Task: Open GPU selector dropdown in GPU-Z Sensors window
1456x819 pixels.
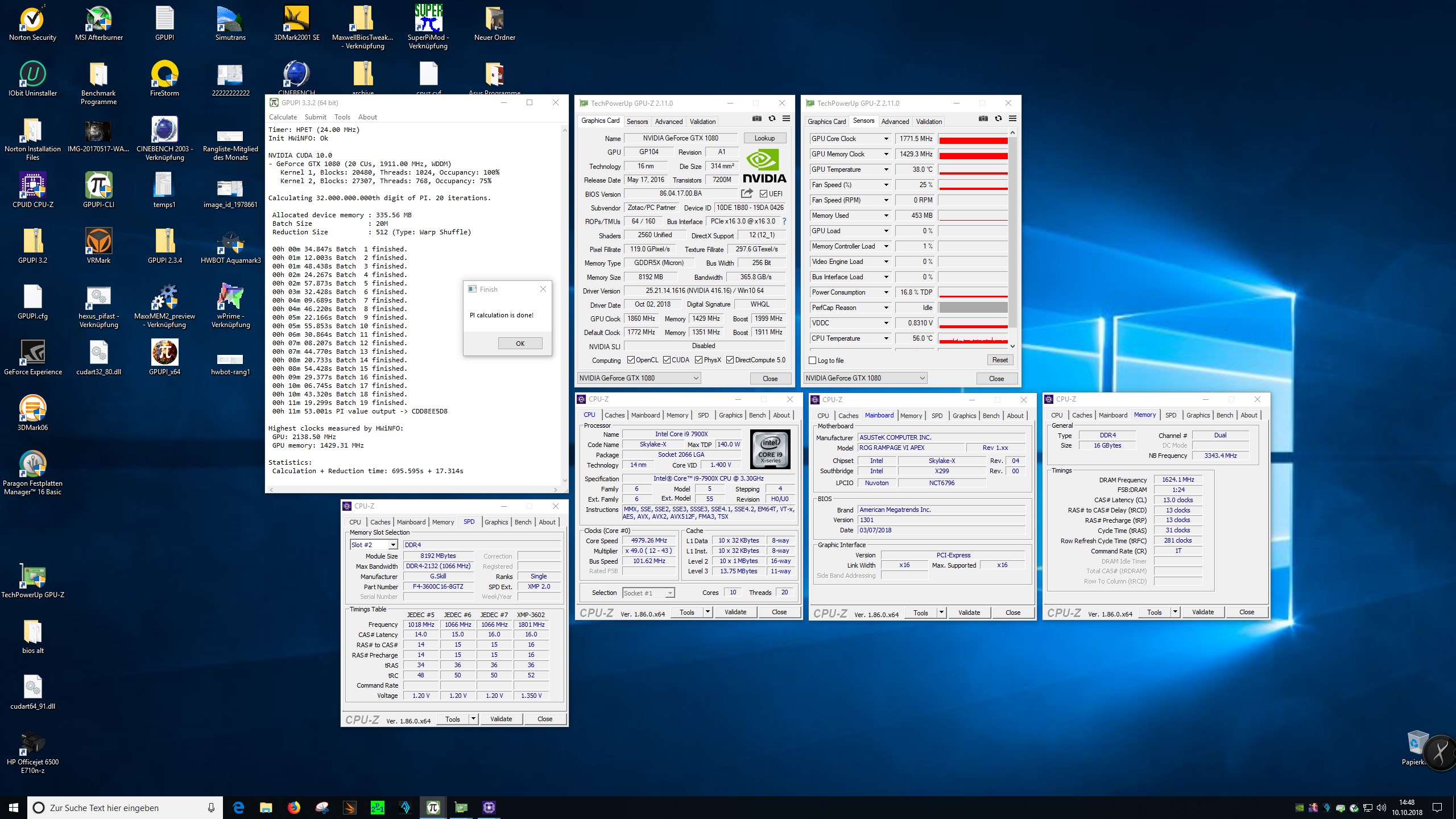Action: 866,378
